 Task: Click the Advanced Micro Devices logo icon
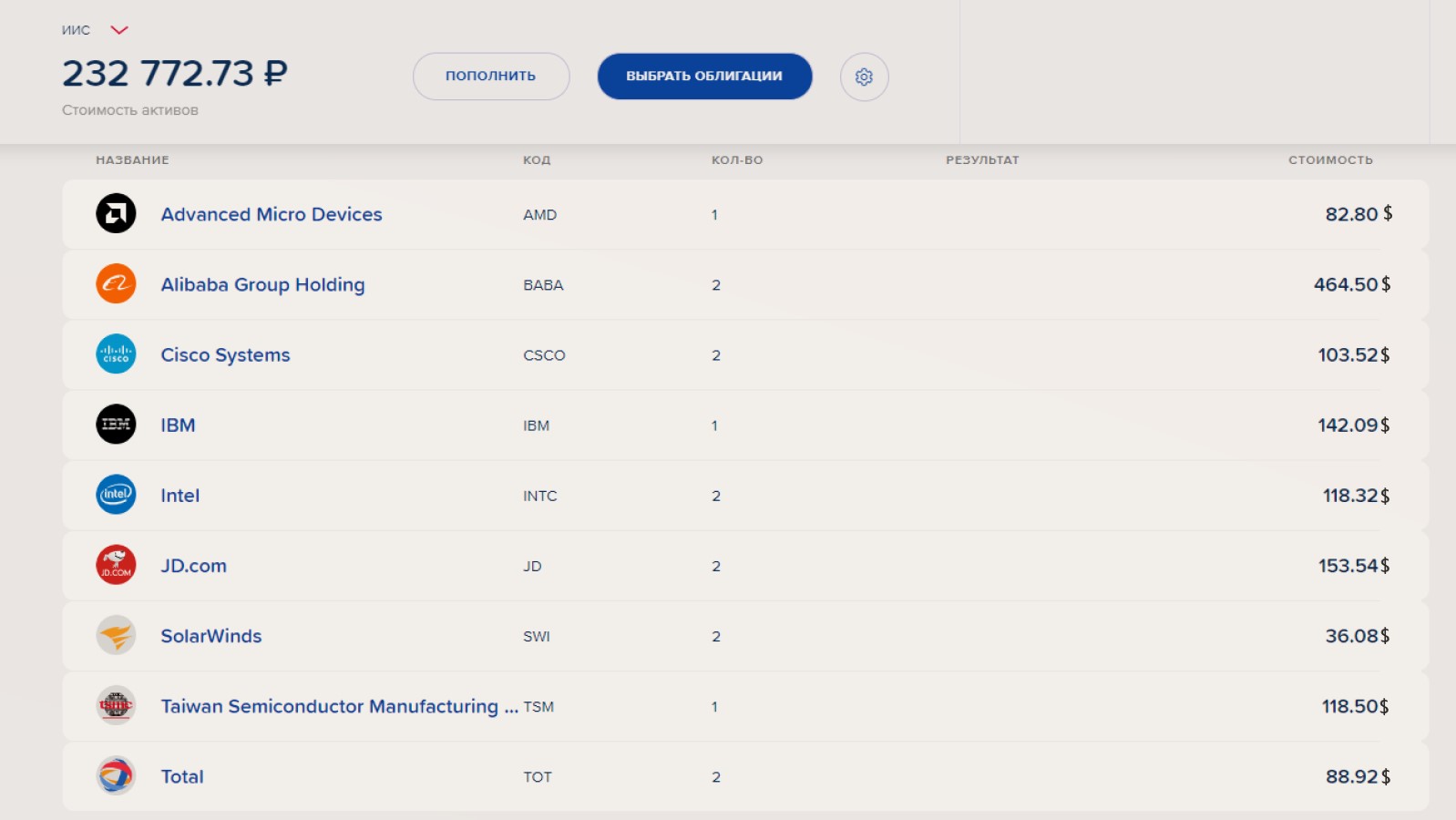[116, 214]
